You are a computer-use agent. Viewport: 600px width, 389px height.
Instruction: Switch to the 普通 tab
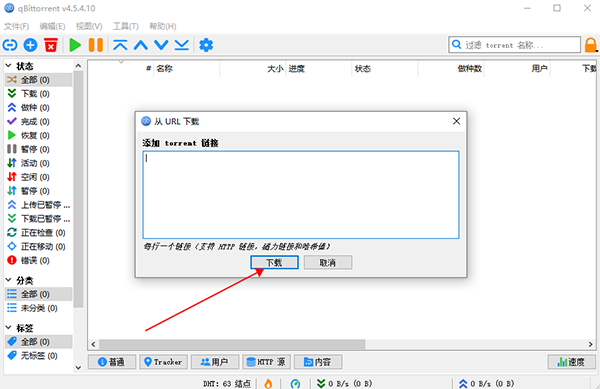[x=112, y=362]
